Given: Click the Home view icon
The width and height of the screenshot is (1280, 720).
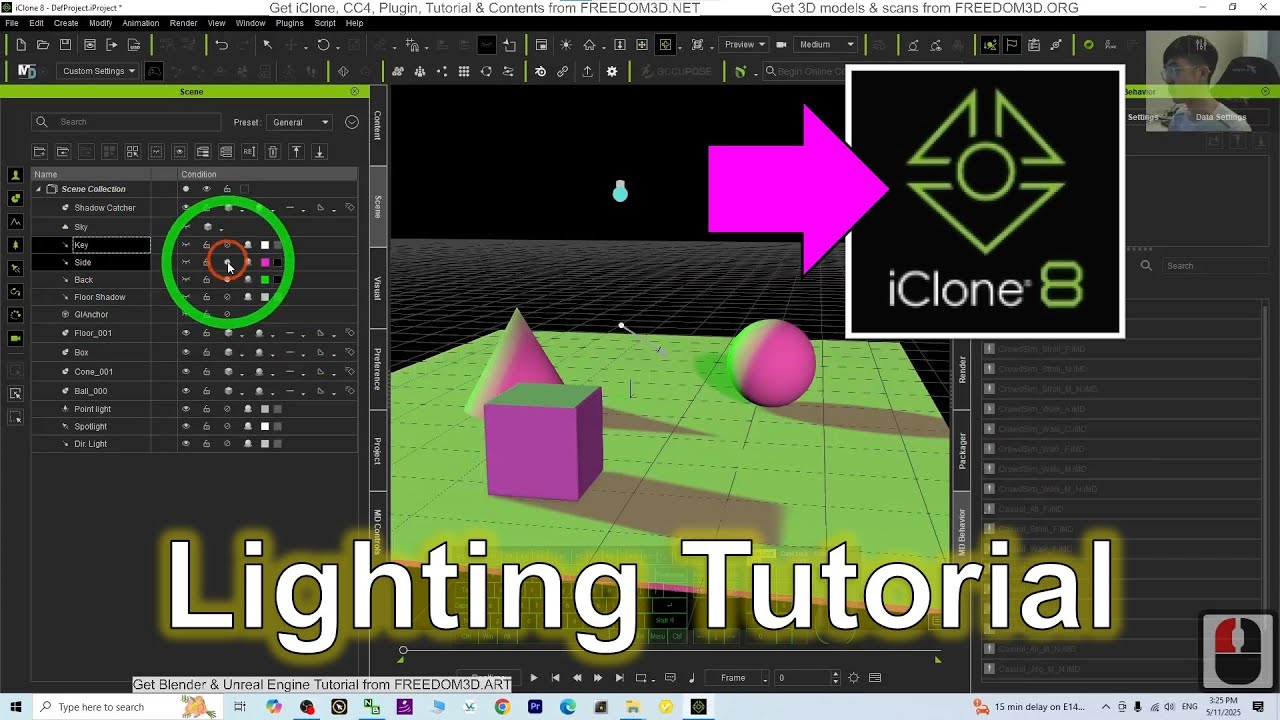Looking at the screenshot, I should click(589, 45).
